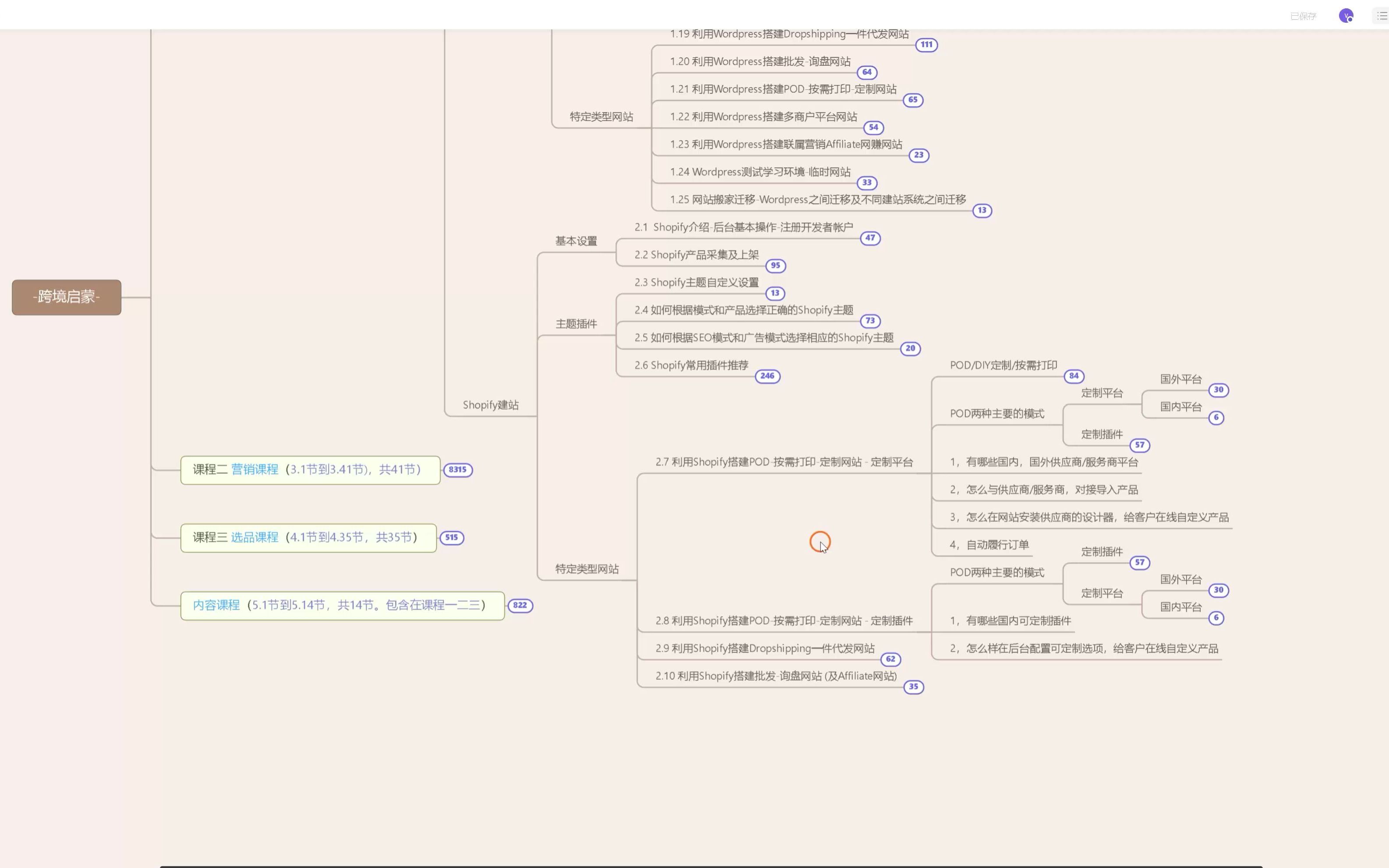Select node 2，怎么与供应商/服务商，对接导入产品

[1044, 490]
